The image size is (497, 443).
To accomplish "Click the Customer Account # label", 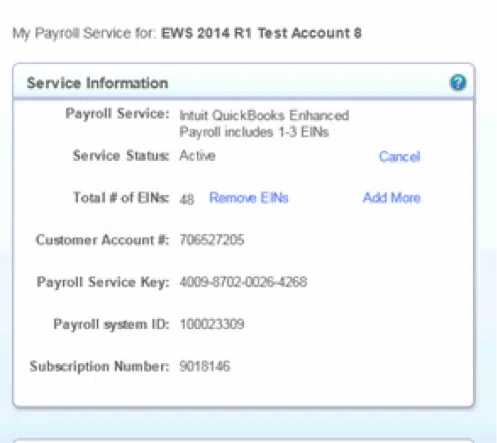I will [102, 240].
